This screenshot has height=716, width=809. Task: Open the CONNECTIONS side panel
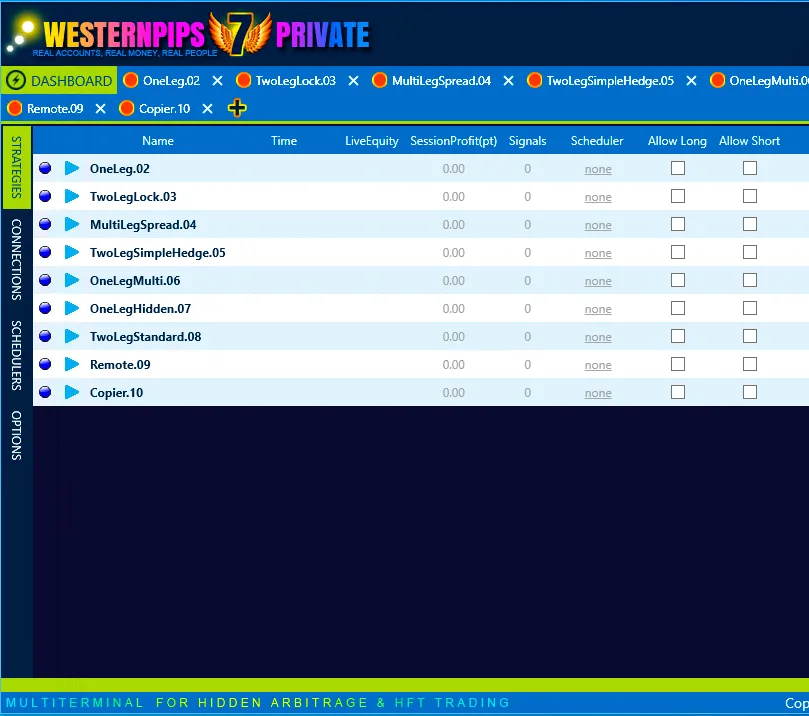pyautogui.click(x=17, y=259)
